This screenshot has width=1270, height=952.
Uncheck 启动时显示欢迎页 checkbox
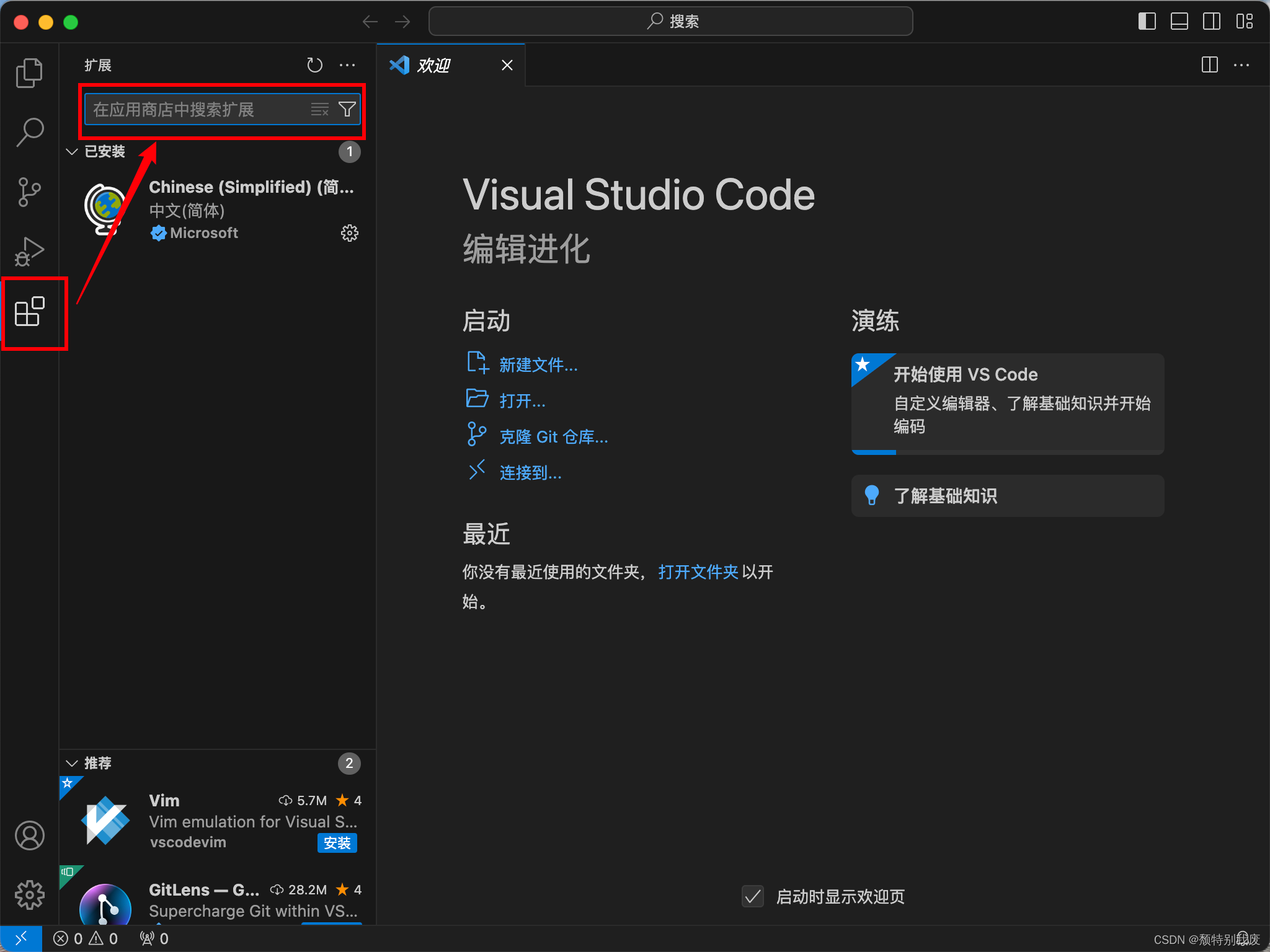(x=753, y=896)
